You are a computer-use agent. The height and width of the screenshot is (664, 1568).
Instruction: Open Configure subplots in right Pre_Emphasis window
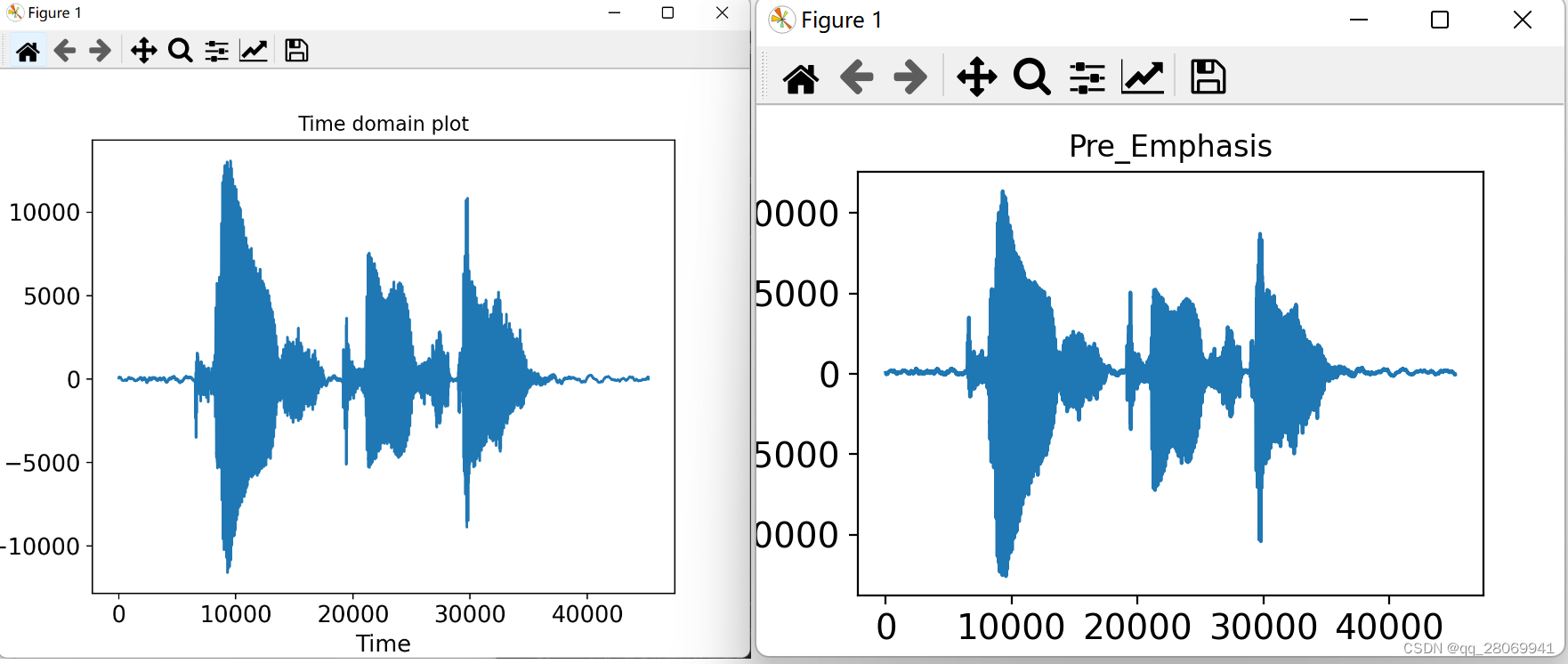pos(1087,77)
